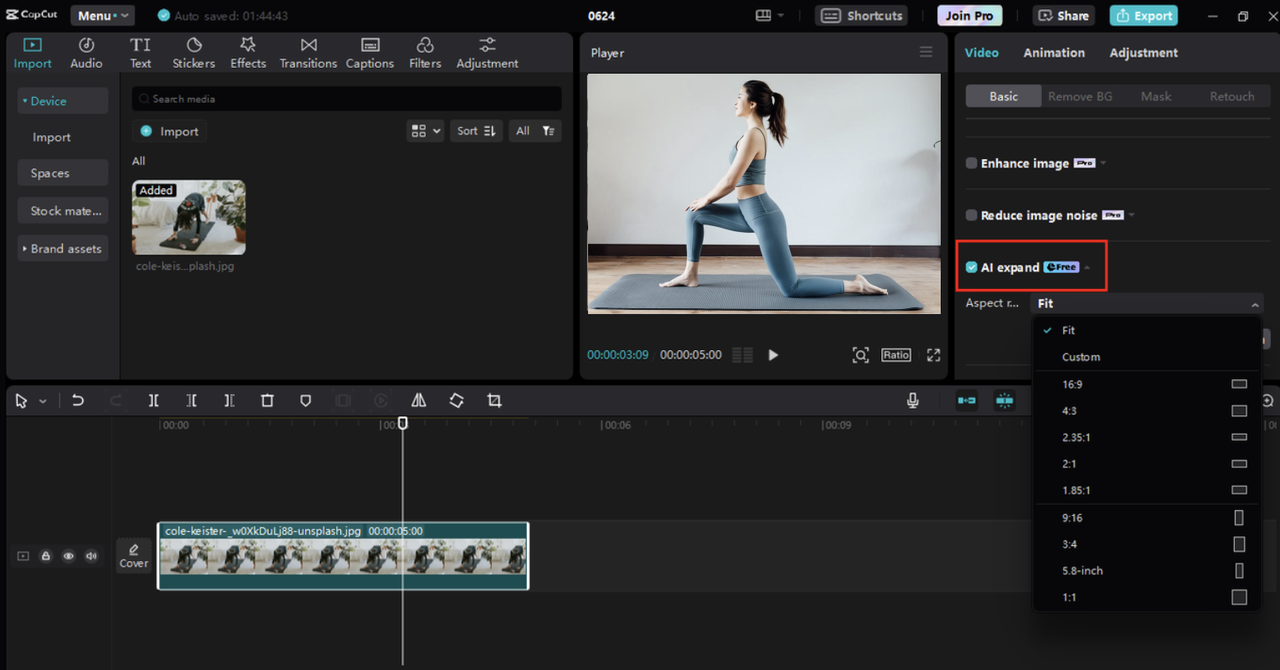Open the Filters panel
Viewport: 1280px width, 670px height.
coord(425,53)
